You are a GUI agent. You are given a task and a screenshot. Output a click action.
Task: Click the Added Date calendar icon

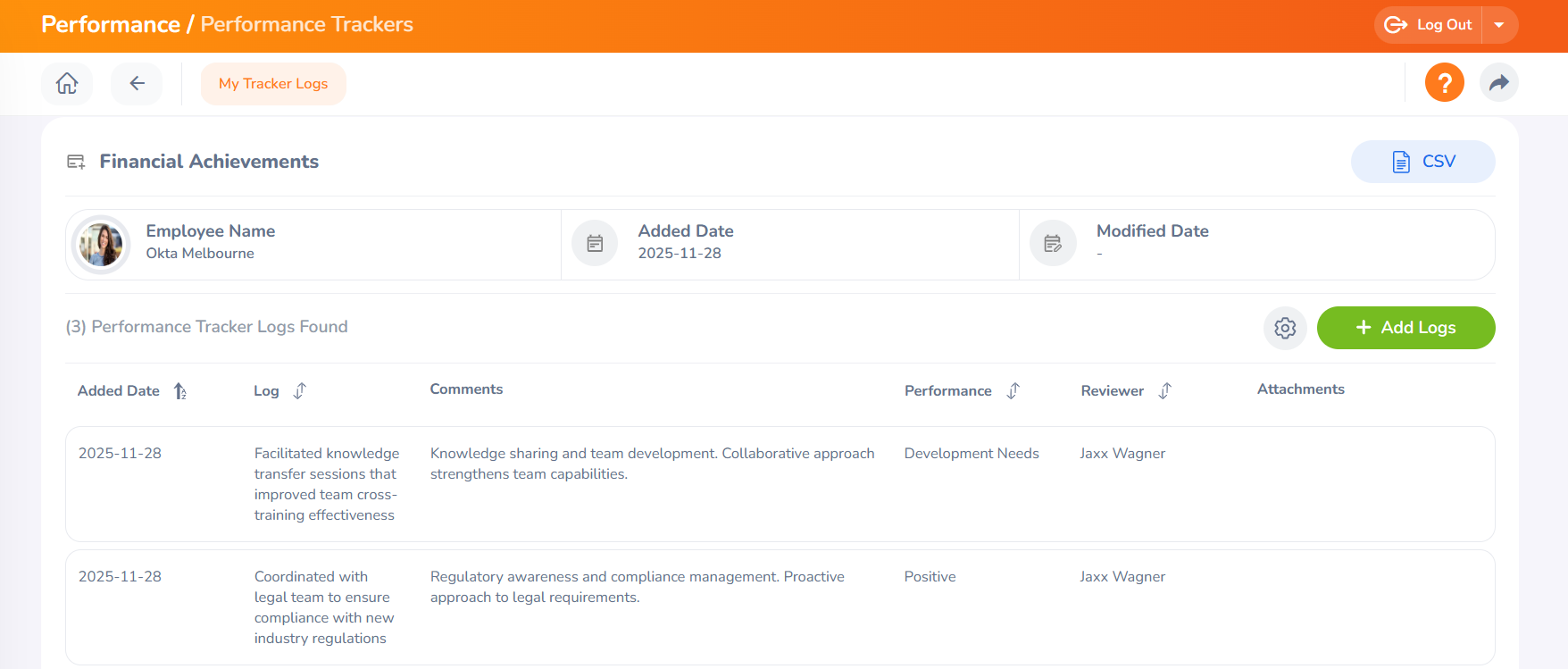tap(595, 243)
